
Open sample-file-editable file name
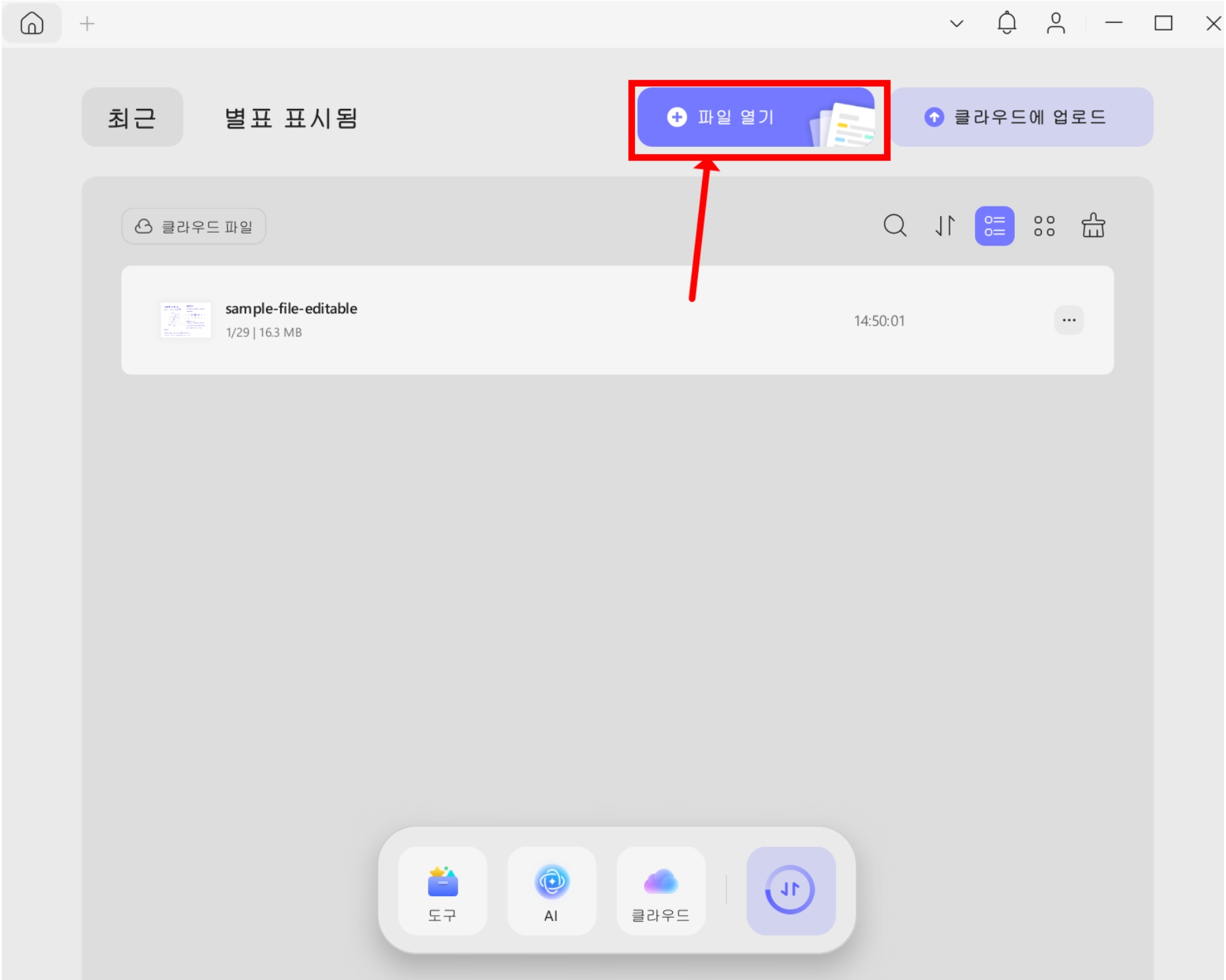click(291, 309)
